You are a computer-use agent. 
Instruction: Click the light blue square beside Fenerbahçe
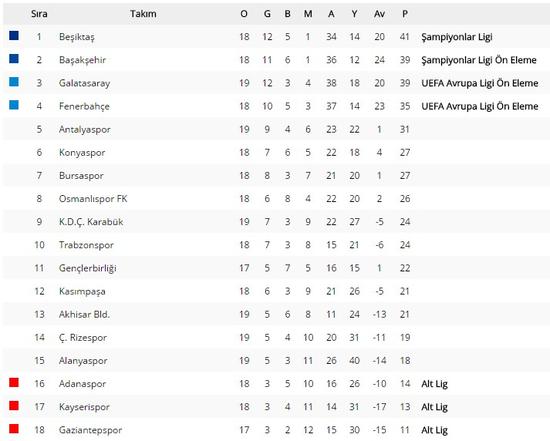pos(14,105)
